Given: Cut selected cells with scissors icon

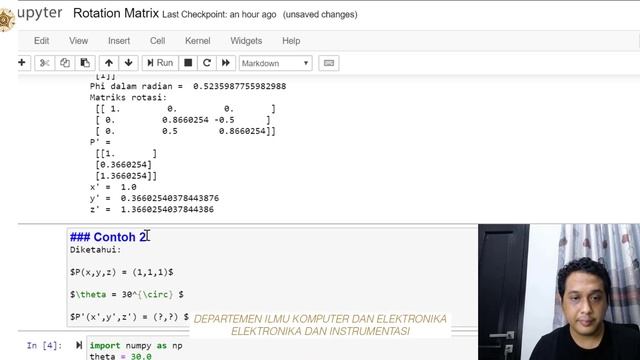Looking at the screenshot, I should (44, 63).
